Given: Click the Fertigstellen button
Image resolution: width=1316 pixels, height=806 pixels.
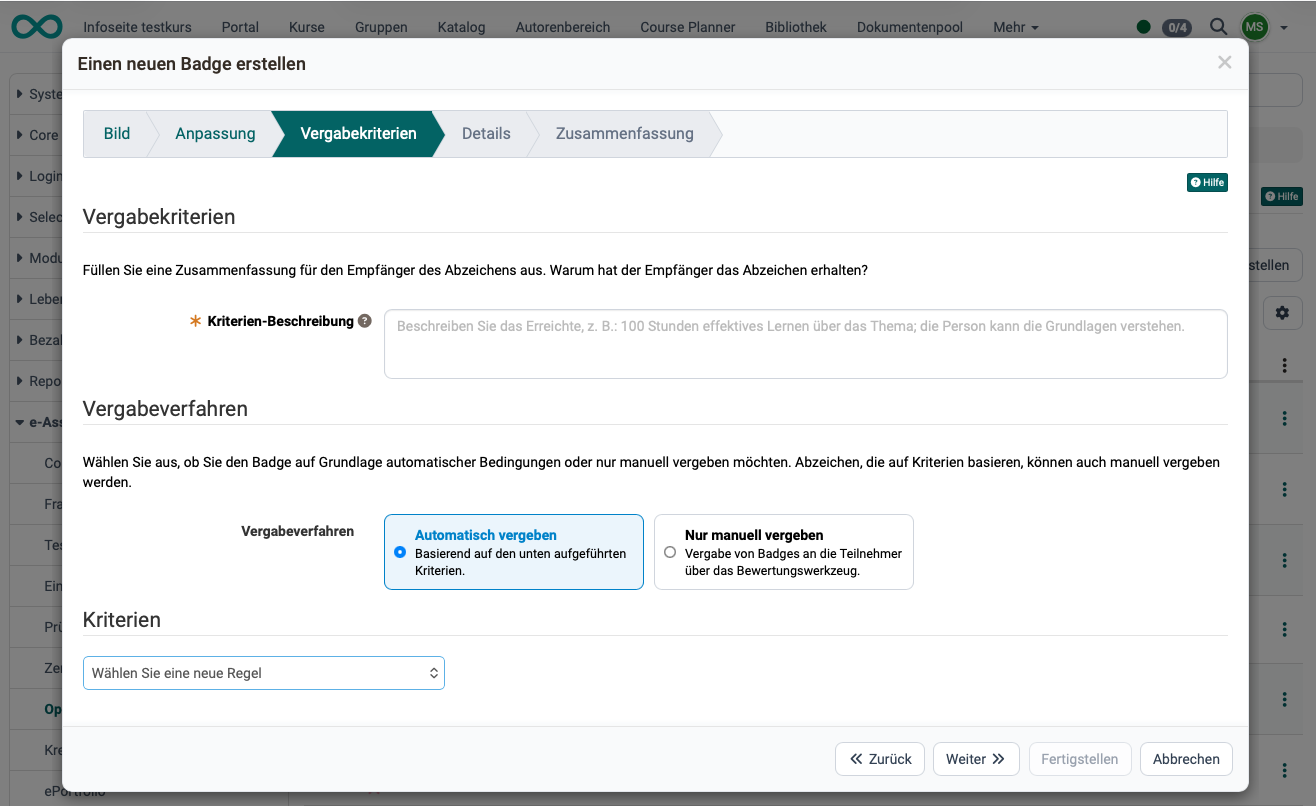Looking at the screenshot, I should coord(1080,759).
